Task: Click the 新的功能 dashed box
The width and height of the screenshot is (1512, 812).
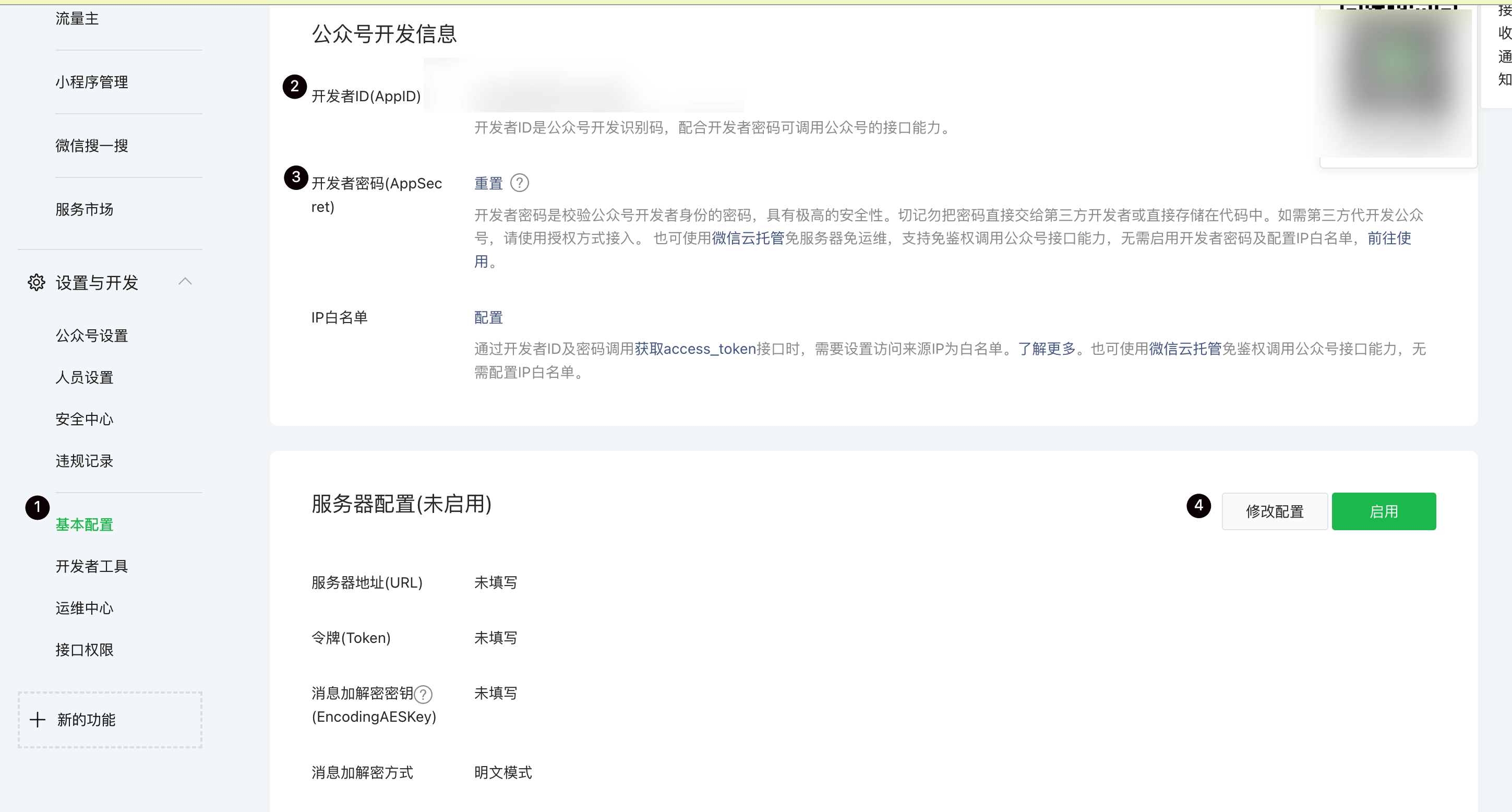Action: pyautogui.click(x=110, y=719)
